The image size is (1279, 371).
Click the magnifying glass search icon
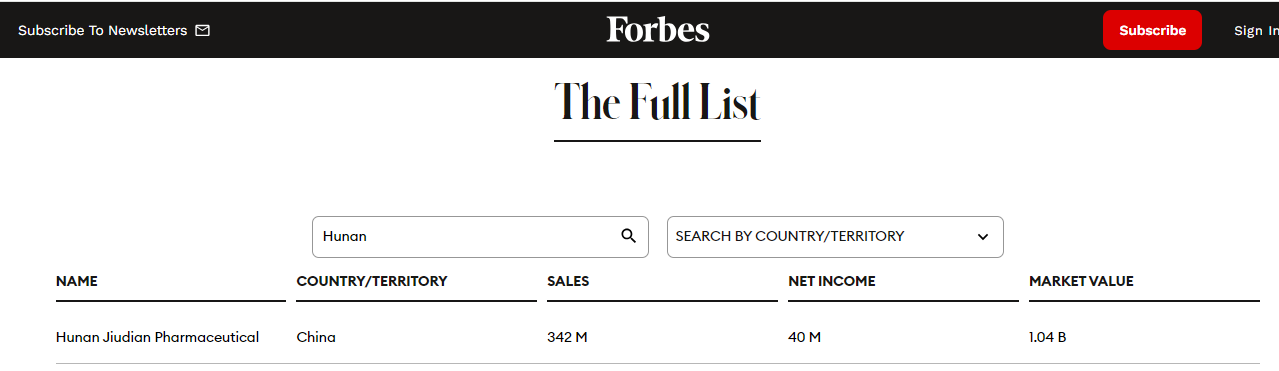pos(628,236)
